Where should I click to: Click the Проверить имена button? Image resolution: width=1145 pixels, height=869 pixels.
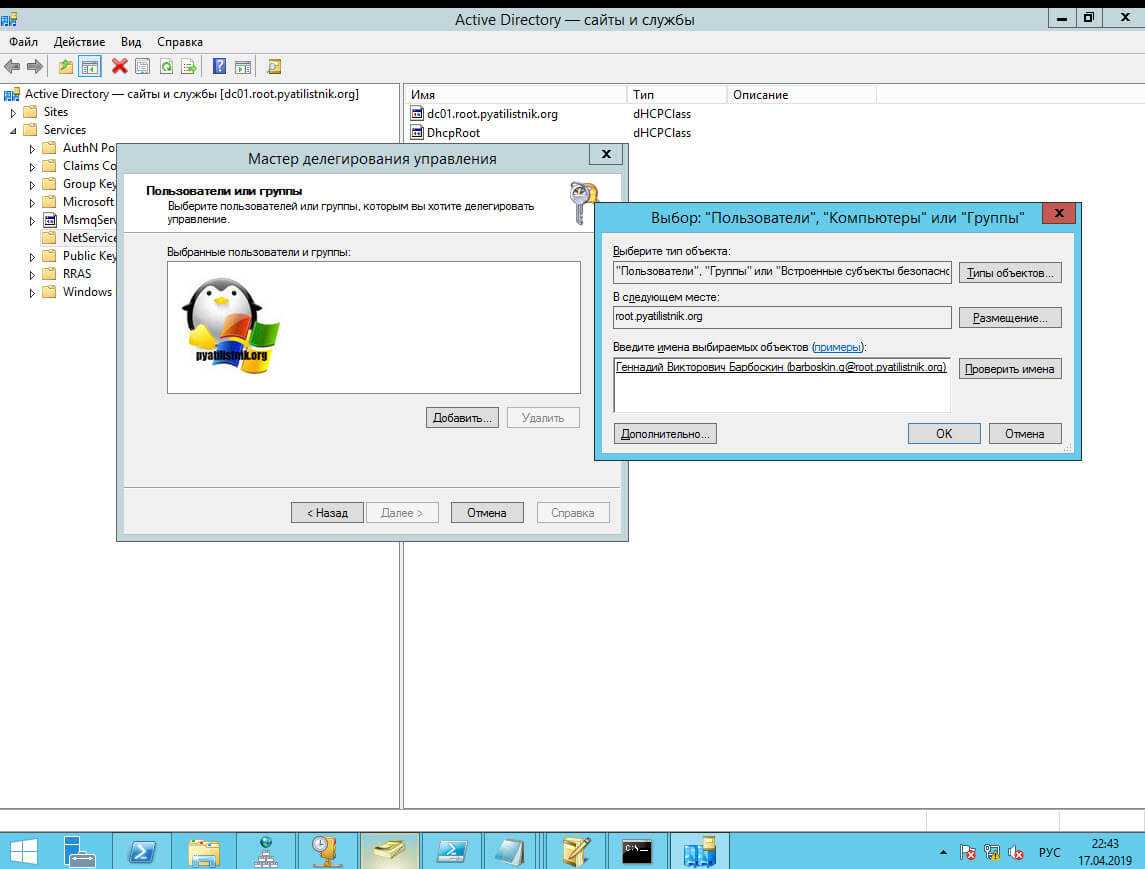[1010, 369]
